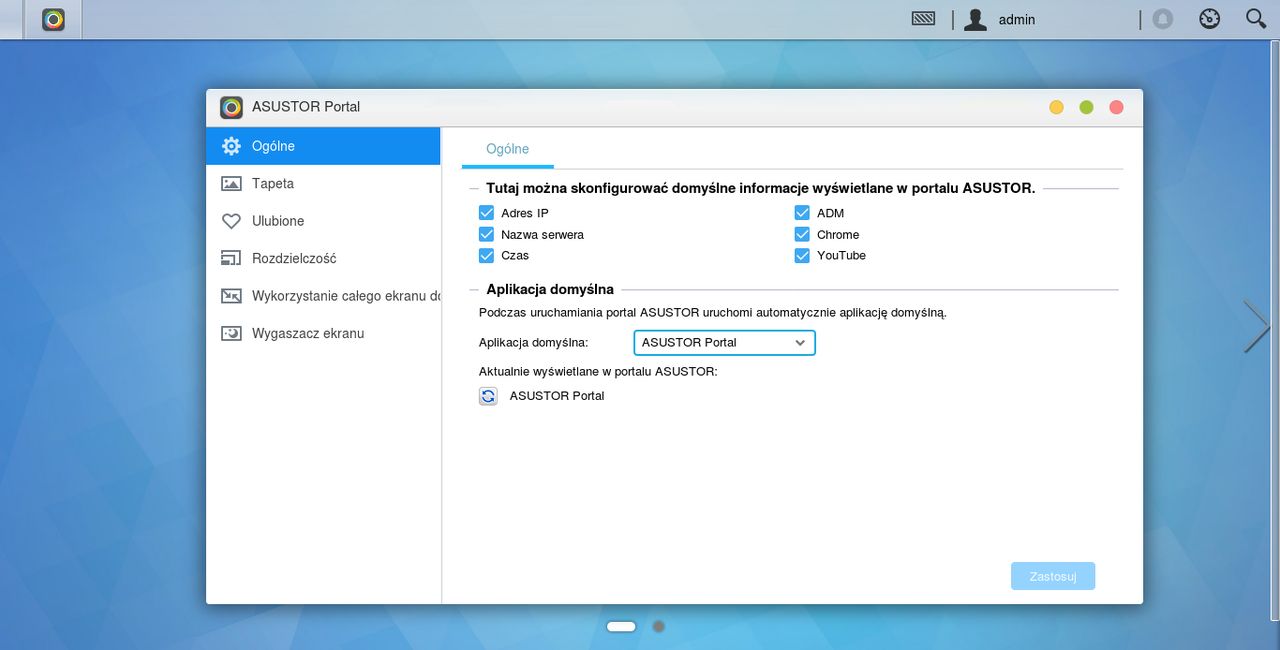The image size is (1280, 650).
Task: Click the screen icon beside Rozdzielczość
Action: [231, 258]
